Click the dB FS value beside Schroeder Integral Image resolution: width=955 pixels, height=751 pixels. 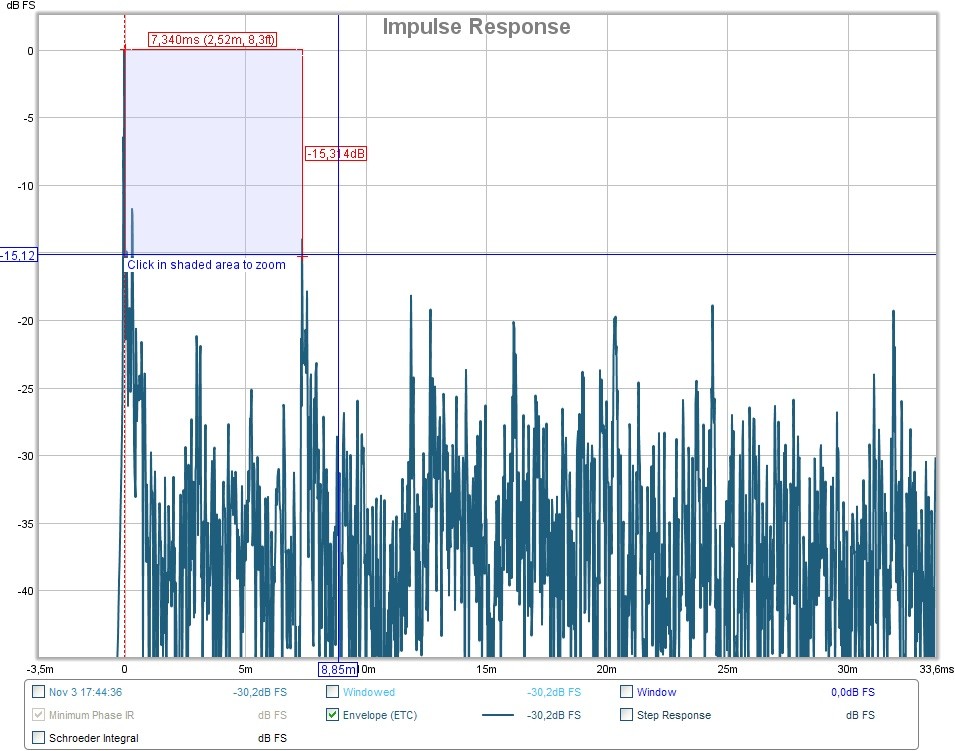272,738
